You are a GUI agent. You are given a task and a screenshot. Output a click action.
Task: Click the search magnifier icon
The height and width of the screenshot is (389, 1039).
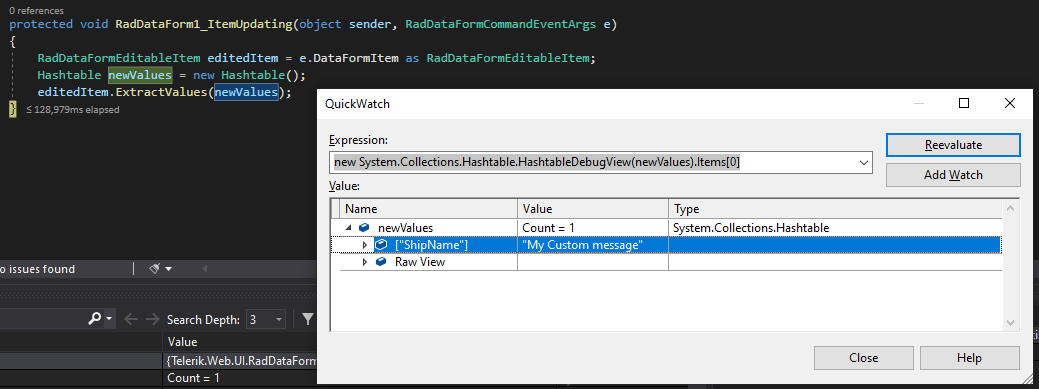pos(95,319)
